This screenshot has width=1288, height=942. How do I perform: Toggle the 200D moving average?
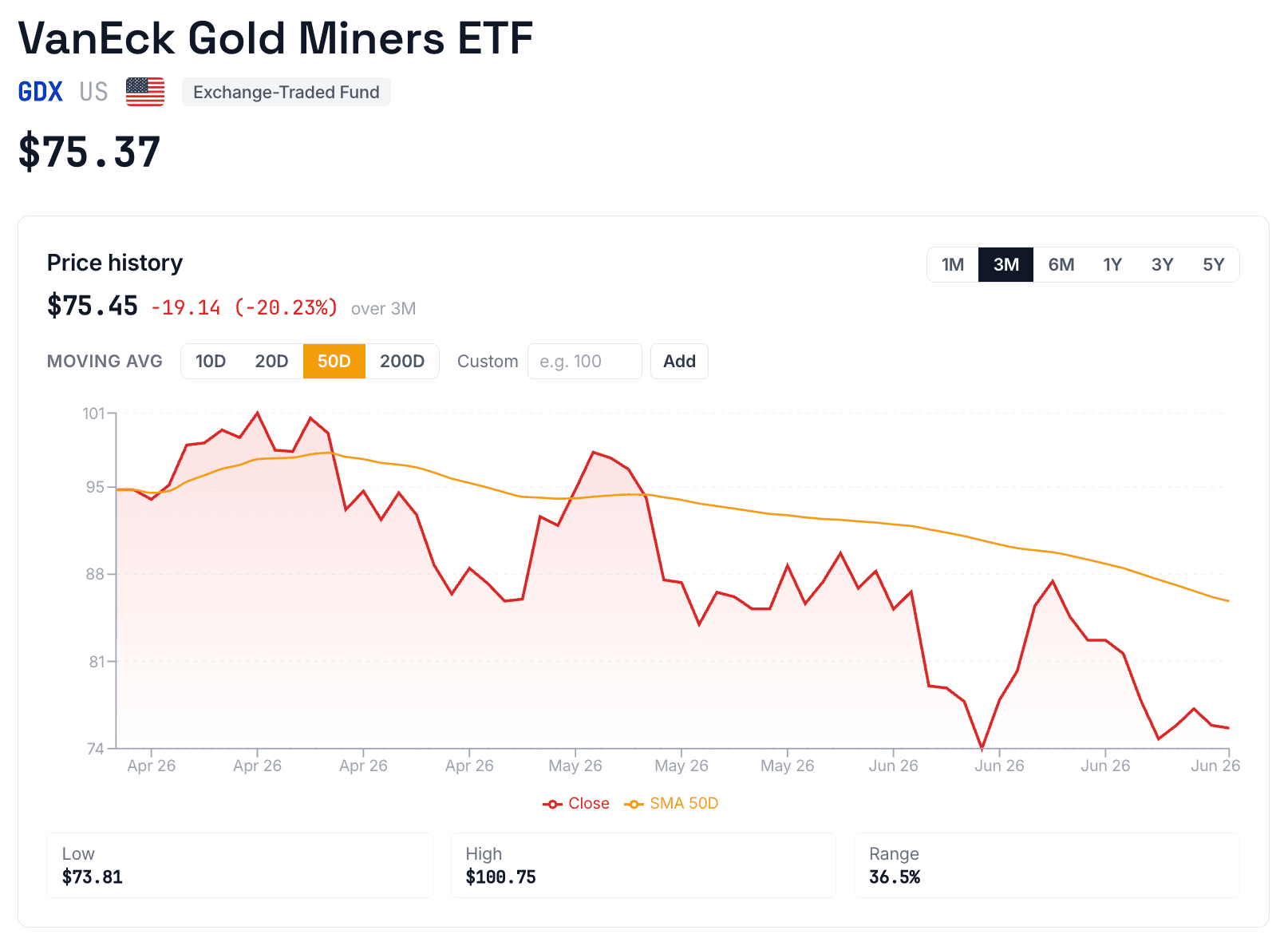[402, 362]
